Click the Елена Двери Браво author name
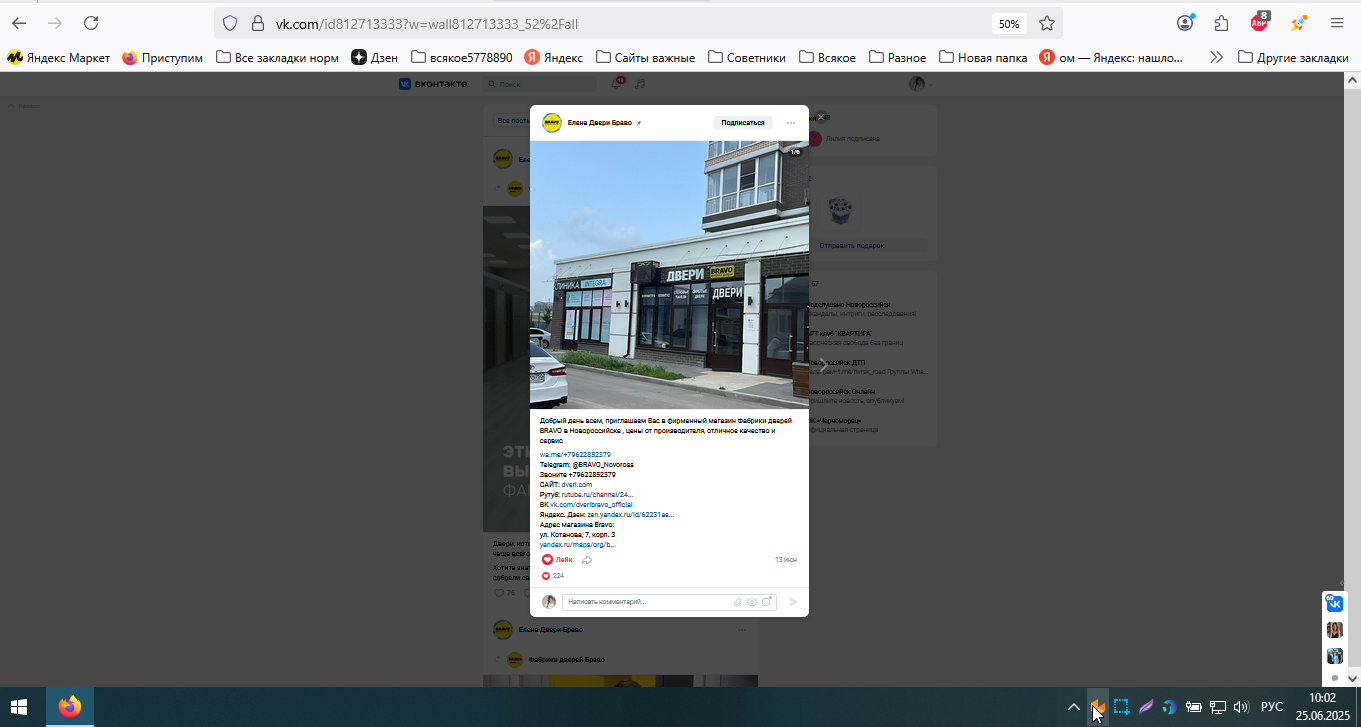The height and width of the screenshot is (727, 1361). [599, 123]
